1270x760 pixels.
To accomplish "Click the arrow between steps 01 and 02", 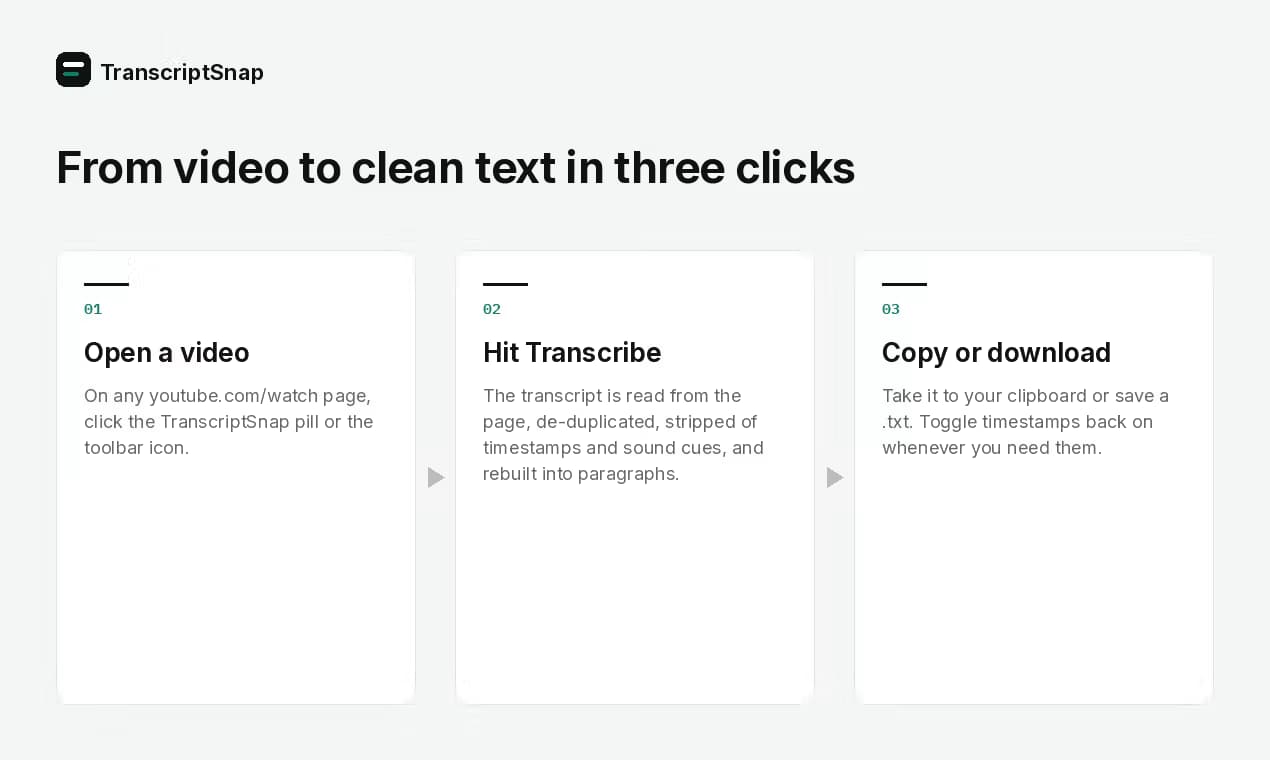I will pyautogui.click(x=436, y=477).
